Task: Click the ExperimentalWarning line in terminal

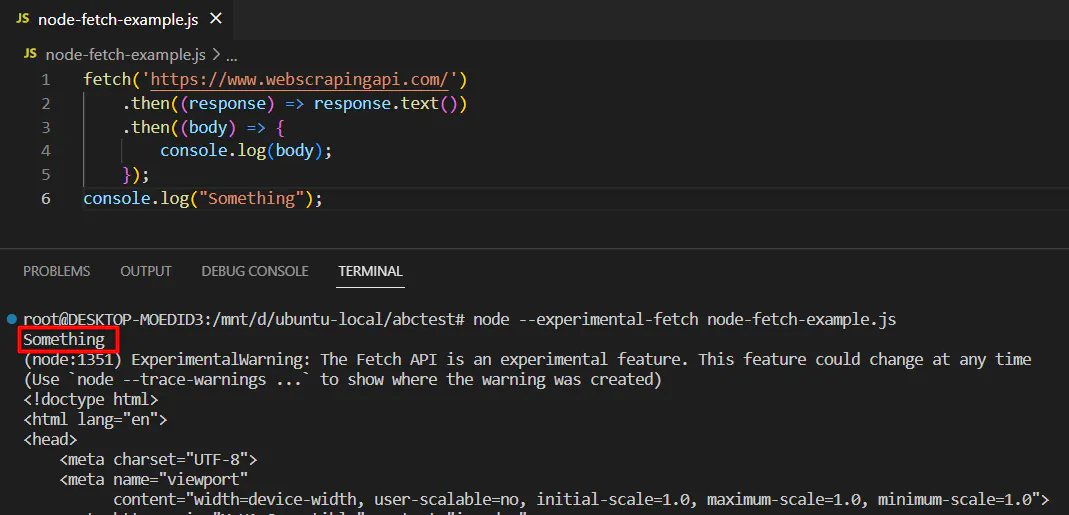Action: (527, 359)
